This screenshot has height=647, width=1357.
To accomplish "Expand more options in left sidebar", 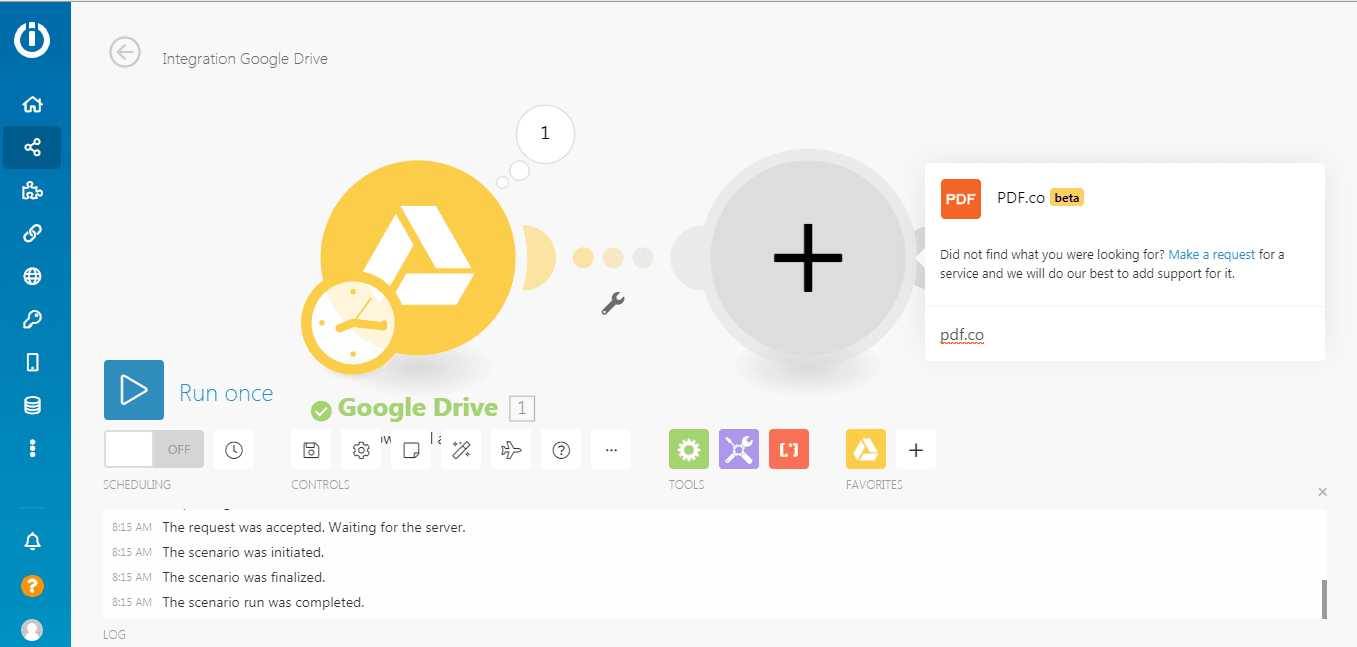I will tap(32, 448).
